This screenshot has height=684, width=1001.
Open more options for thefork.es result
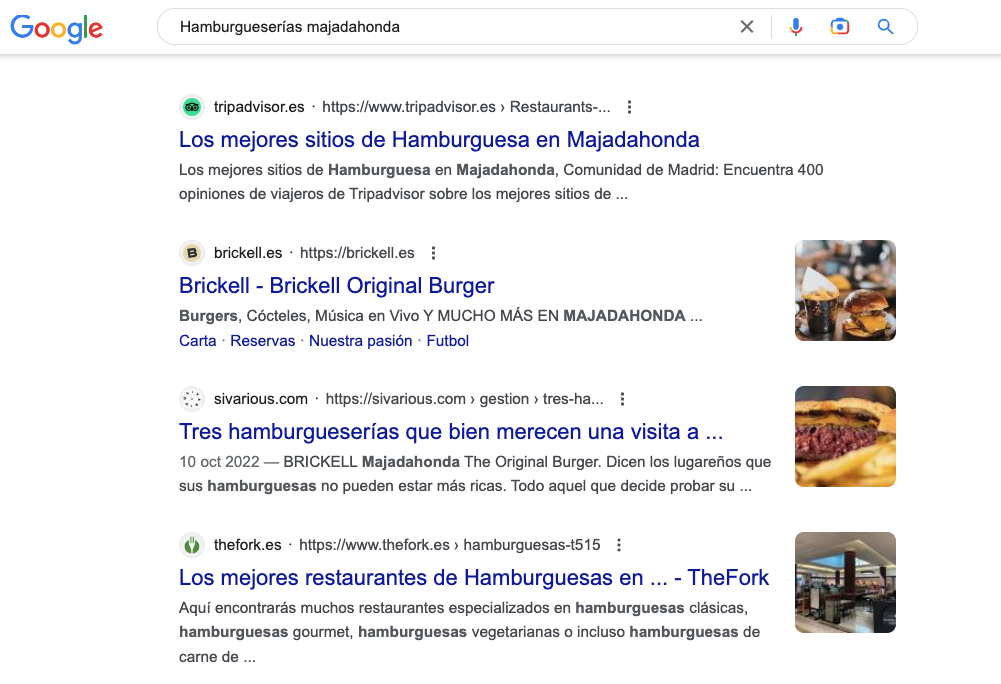[x=619, y=545]
